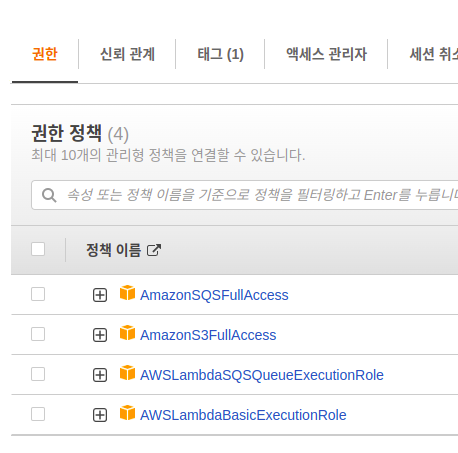Click the managed policy icon for AWSLambdaBasicExecutionRole
This screenshot has width=458, height=453.
pos(127,413)
